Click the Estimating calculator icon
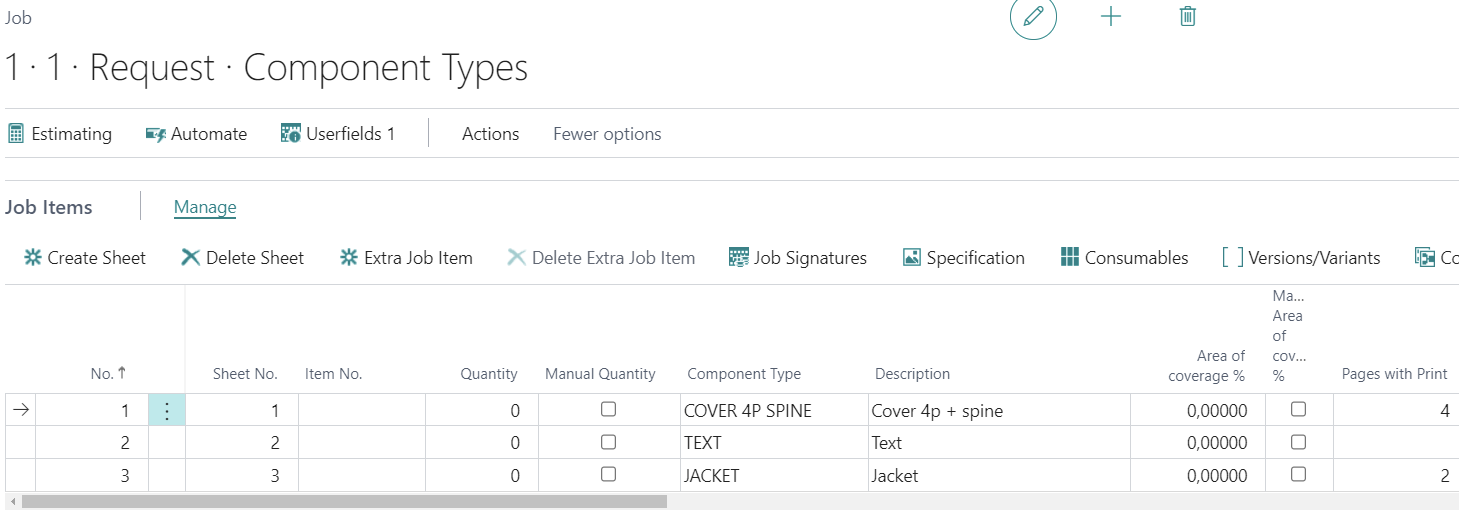The image size is (1459, 532). click(16, 134)
